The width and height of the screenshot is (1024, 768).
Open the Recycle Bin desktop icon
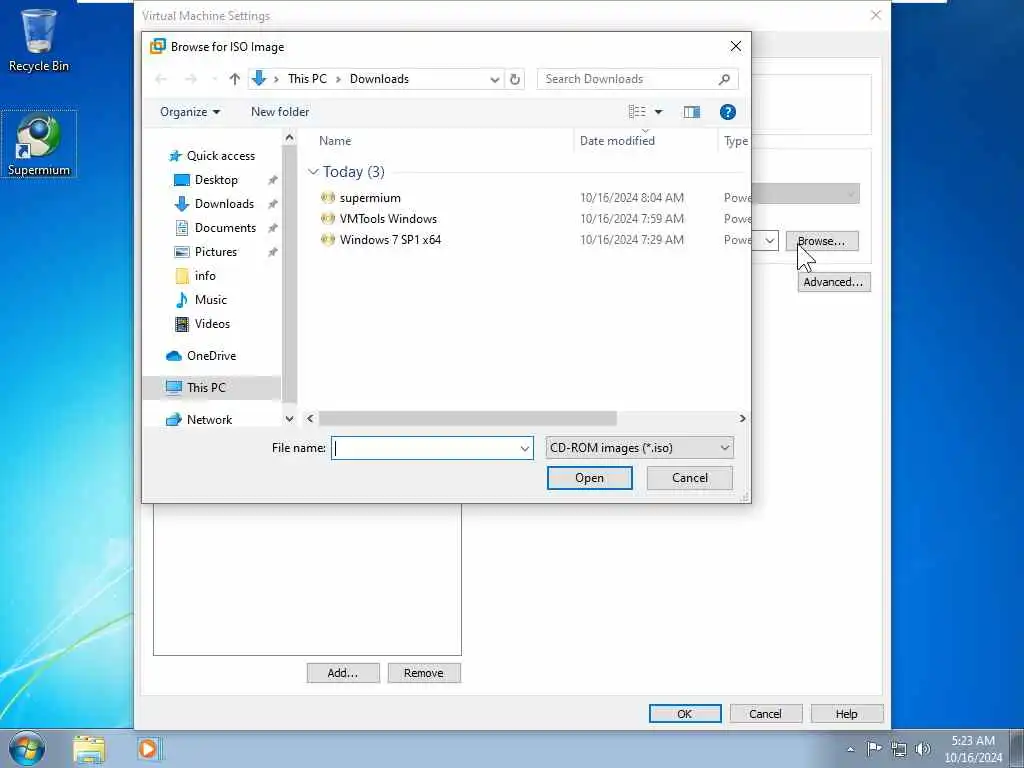pyautogui.click(x=38, y=39)
